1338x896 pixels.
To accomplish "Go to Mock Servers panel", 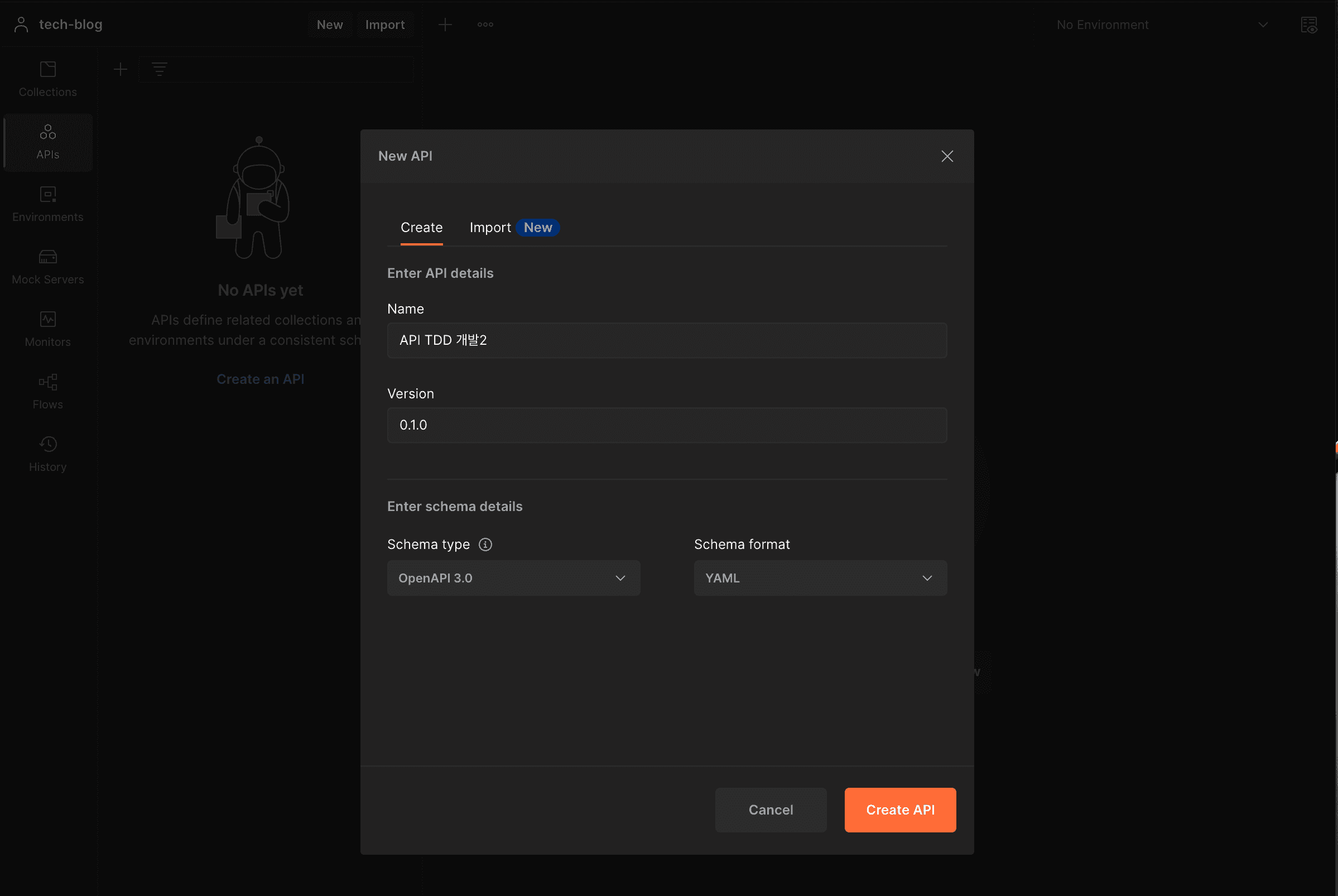I will coord(47,266).
